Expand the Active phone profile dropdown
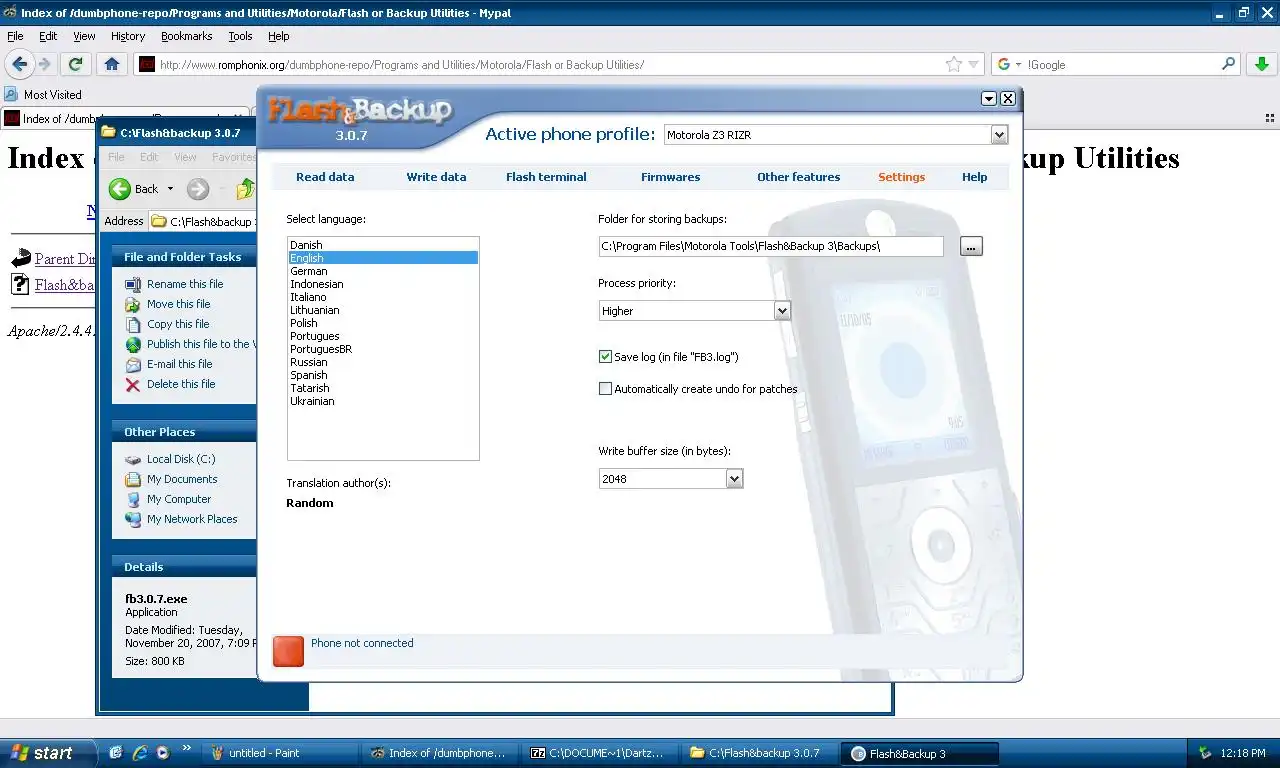This screenshot has height=768, width=1280. [x=999, y=134]
